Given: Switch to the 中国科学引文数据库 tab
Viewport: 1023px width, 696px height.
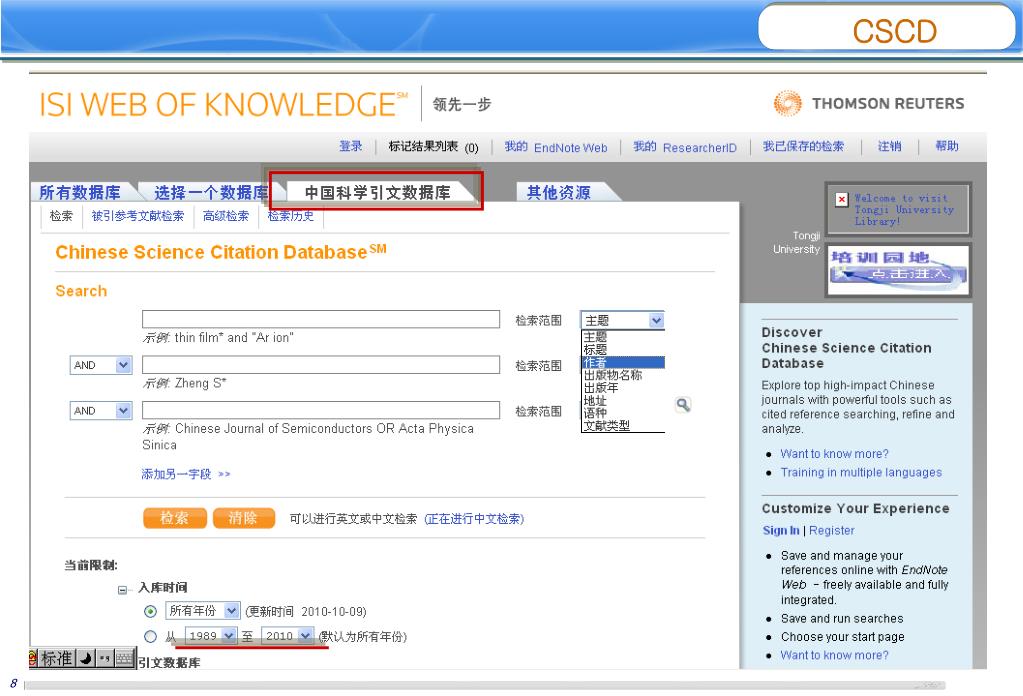Looking at the screenshot, I should tap(377, 192).
